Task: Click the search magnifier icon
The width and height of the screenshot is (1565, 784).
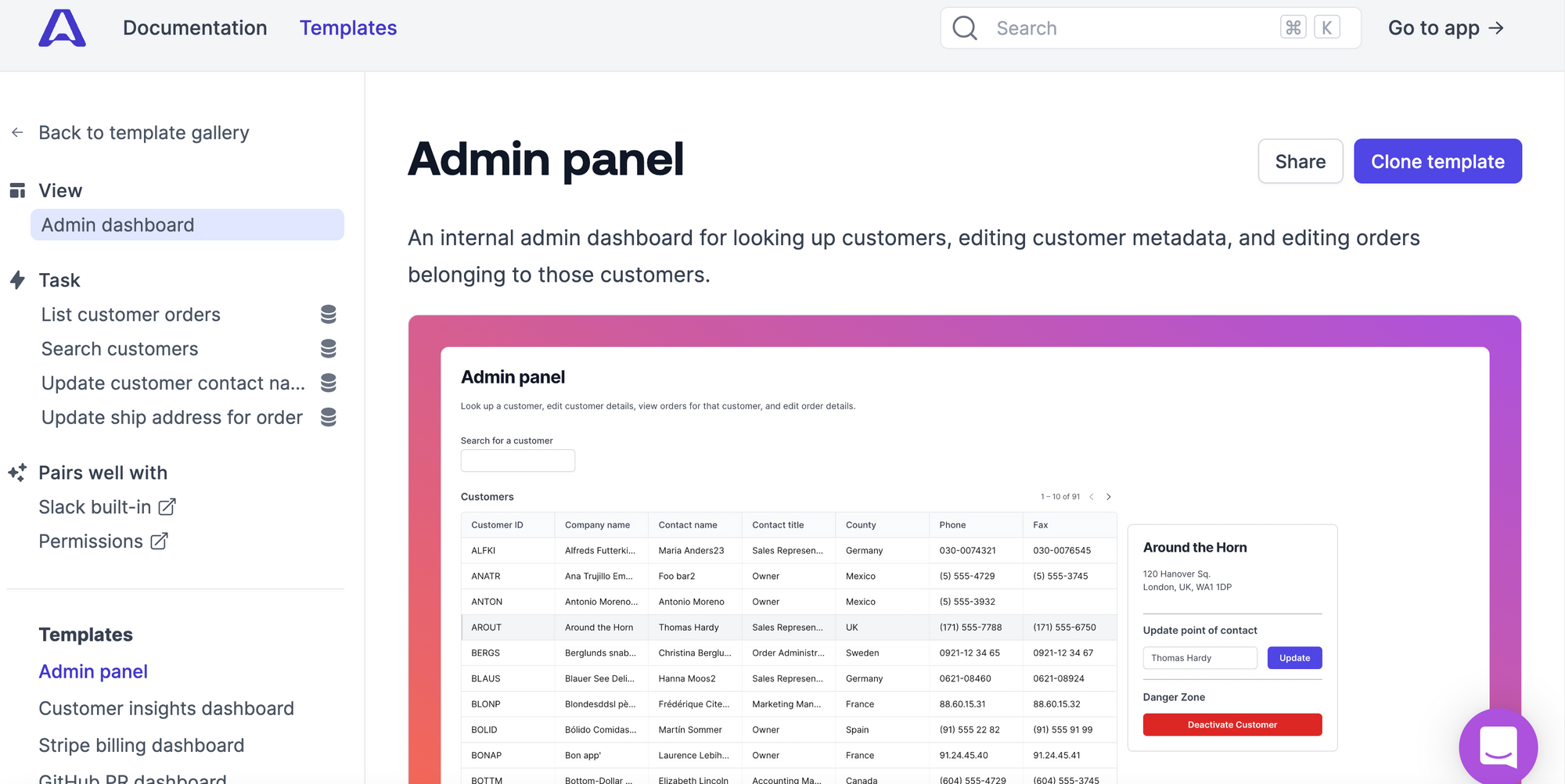Action: 965,28
